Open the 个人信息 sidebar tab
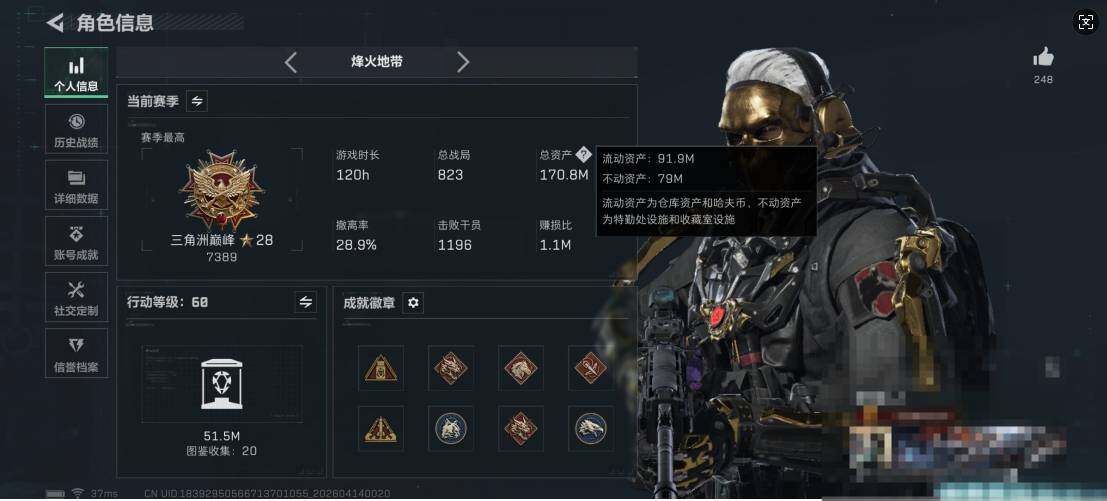The image size is (1107, 501). (76, 73)
